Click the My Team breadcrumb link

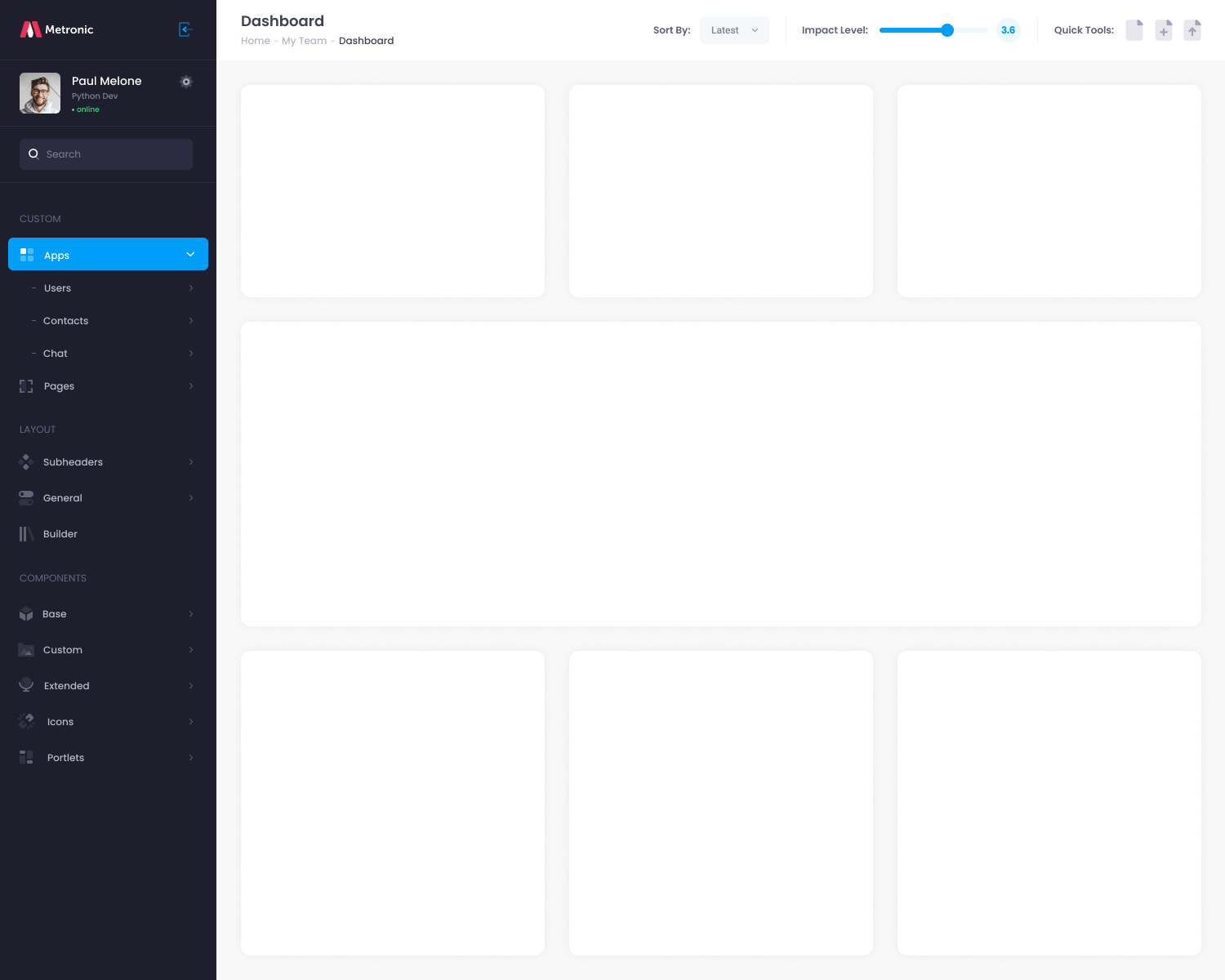pos(304,41)
